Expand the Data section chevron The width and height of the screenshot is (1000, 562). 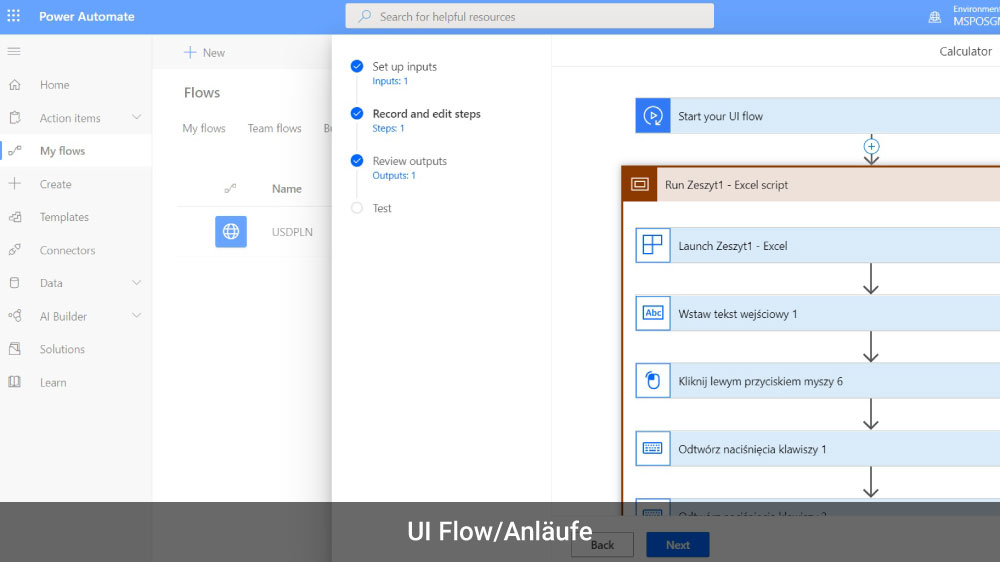point(136,283)
